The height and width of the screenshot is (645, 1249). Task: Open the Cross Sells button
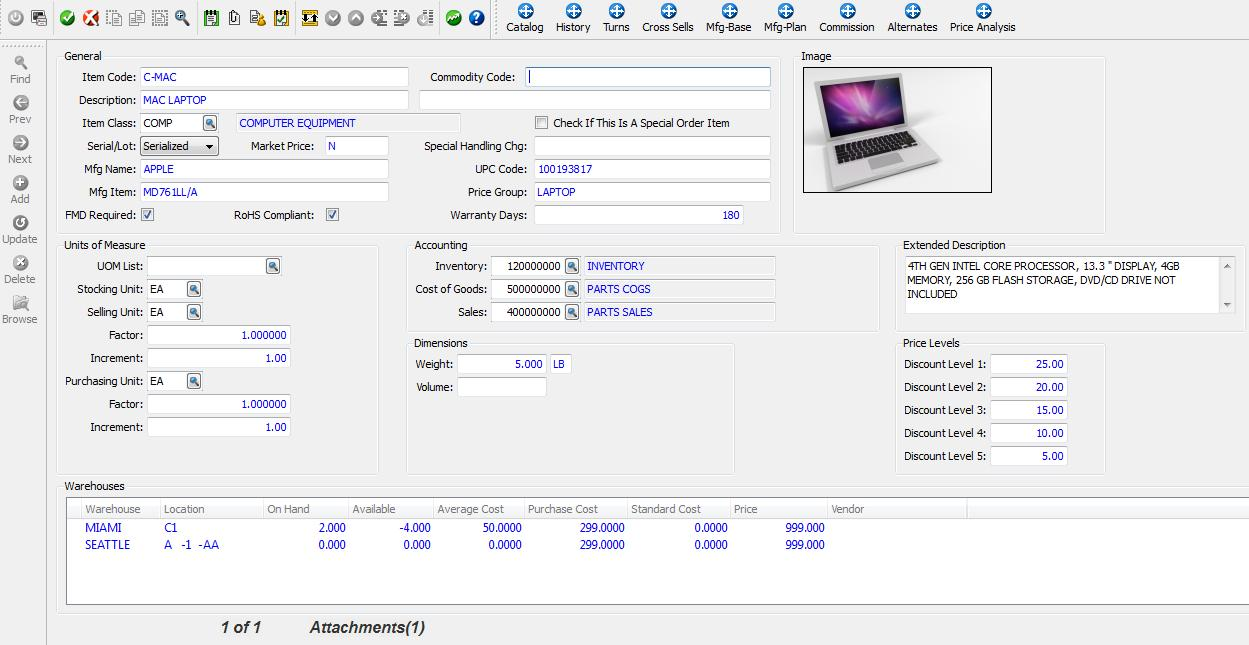667,17
